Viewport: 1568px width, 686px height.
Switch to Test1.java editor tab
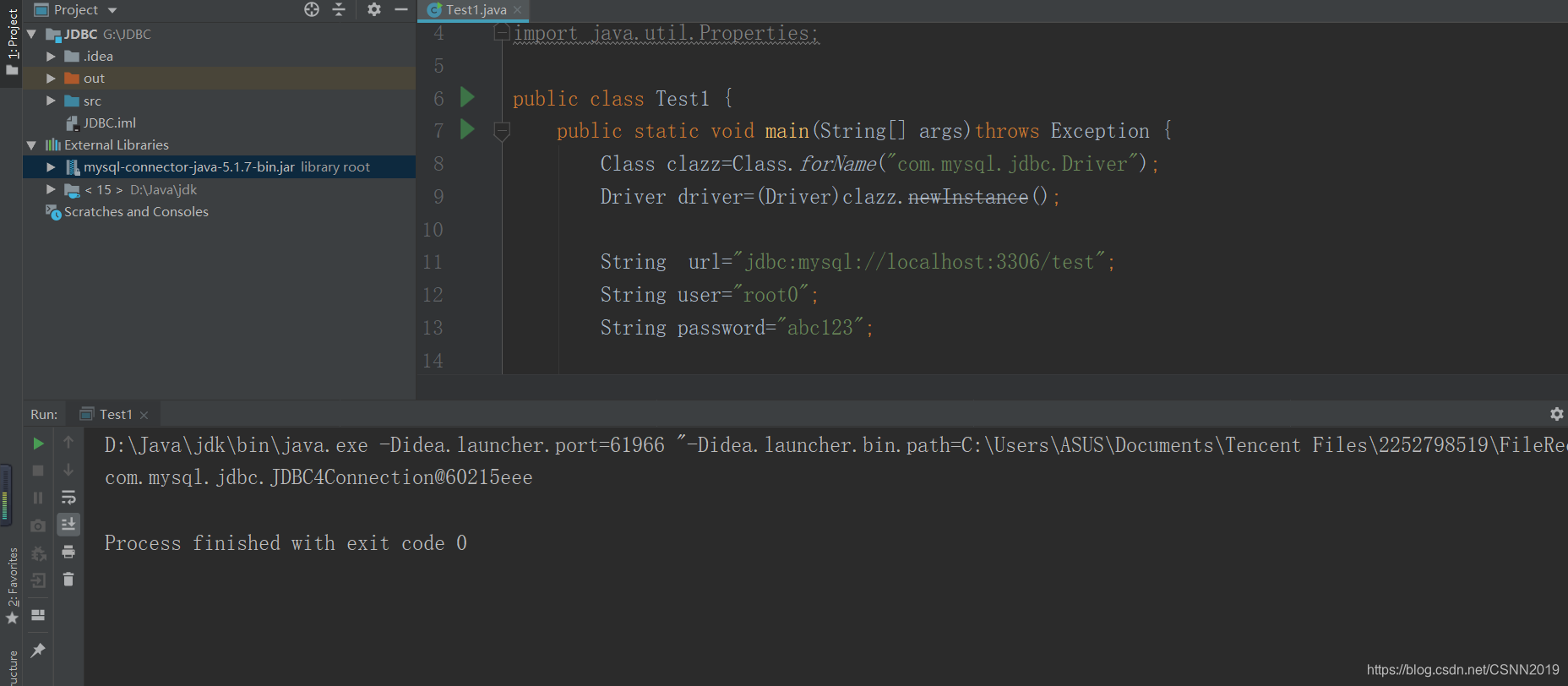point(476,10)
